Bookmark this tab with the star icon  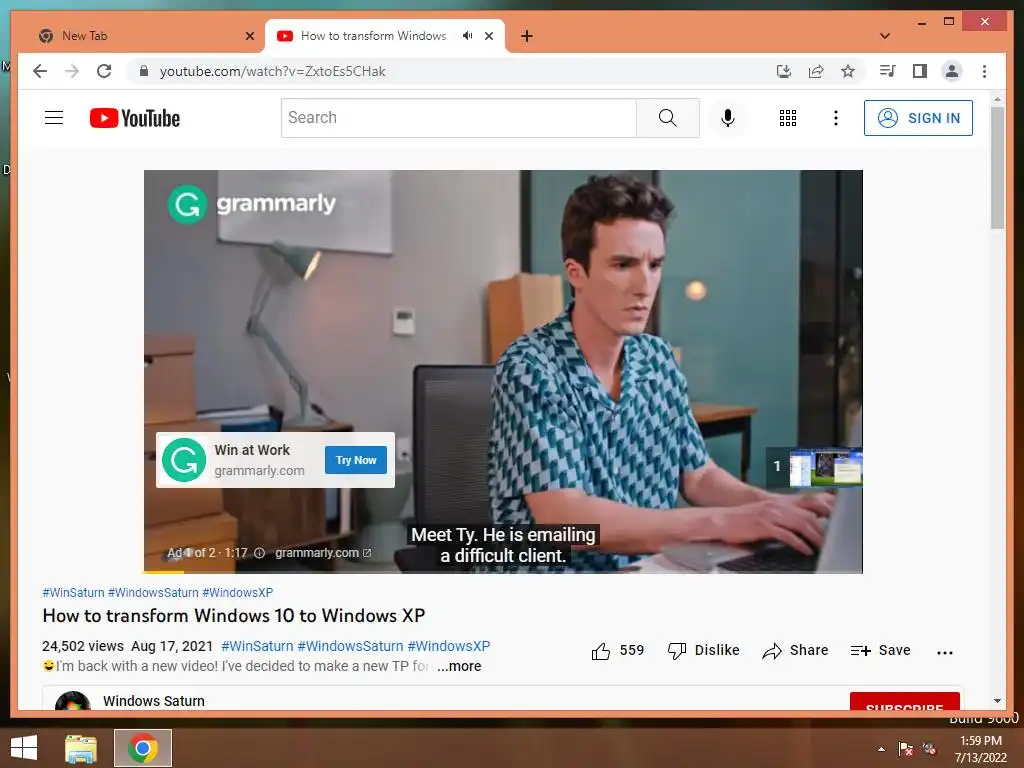click(x=848, y=71)
